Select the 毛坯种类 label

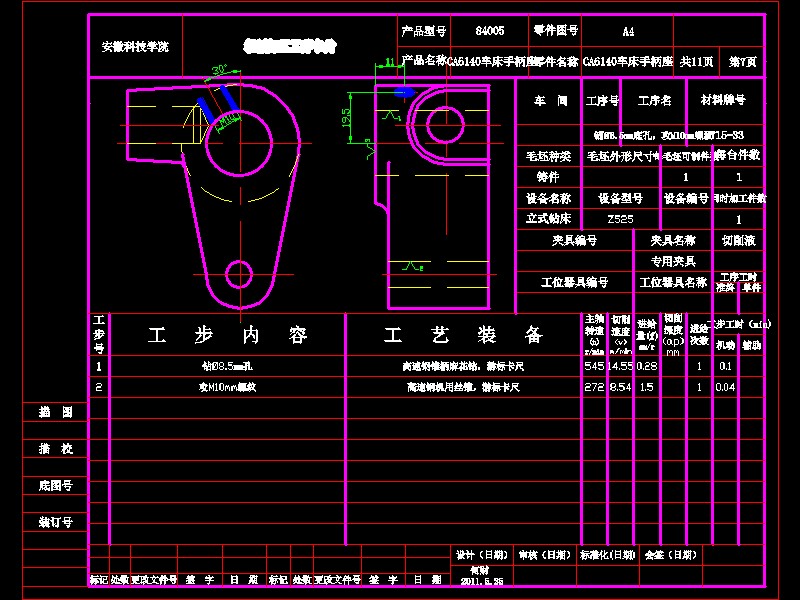pos(548,156)
